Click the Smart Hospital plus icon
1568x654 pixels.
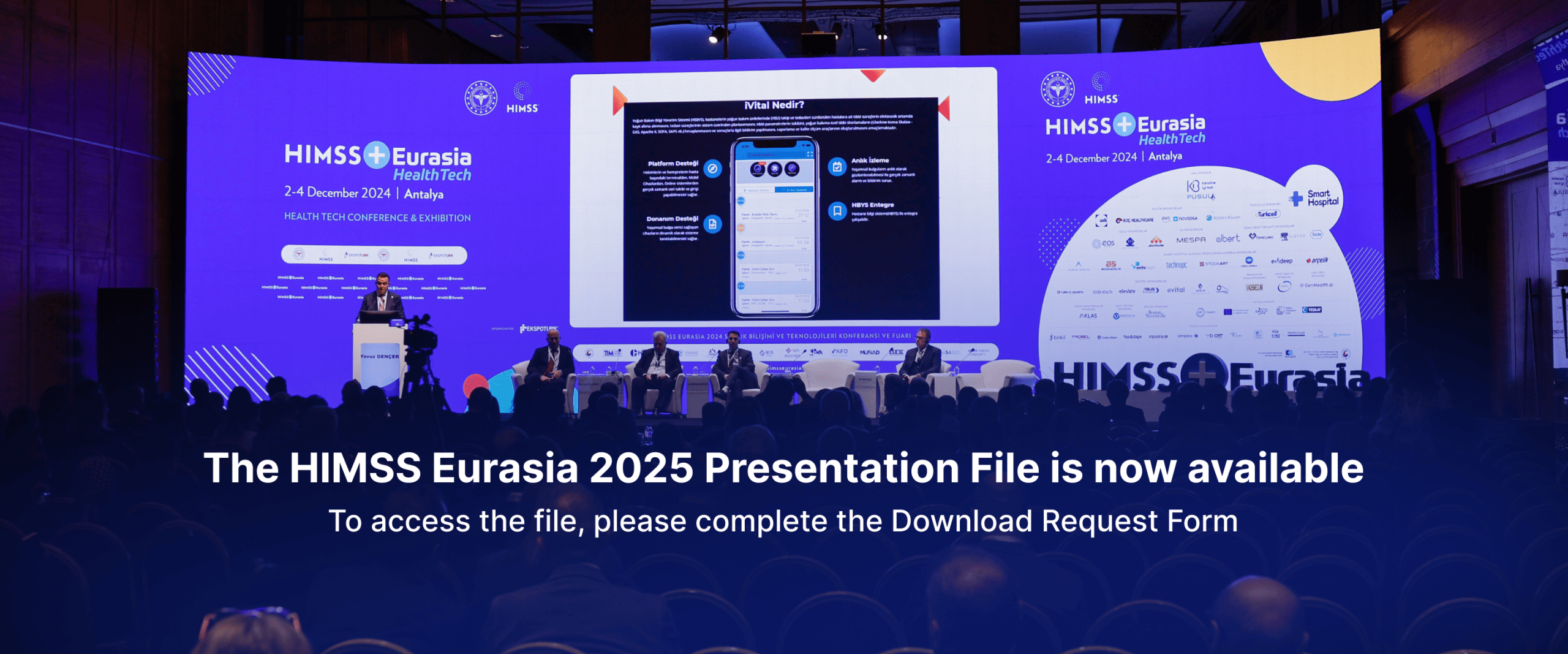(x=1297, y=198)
